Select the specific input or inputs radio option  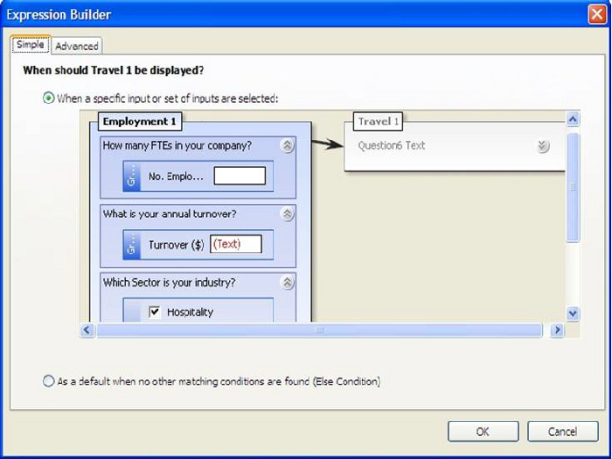[48, 98]
